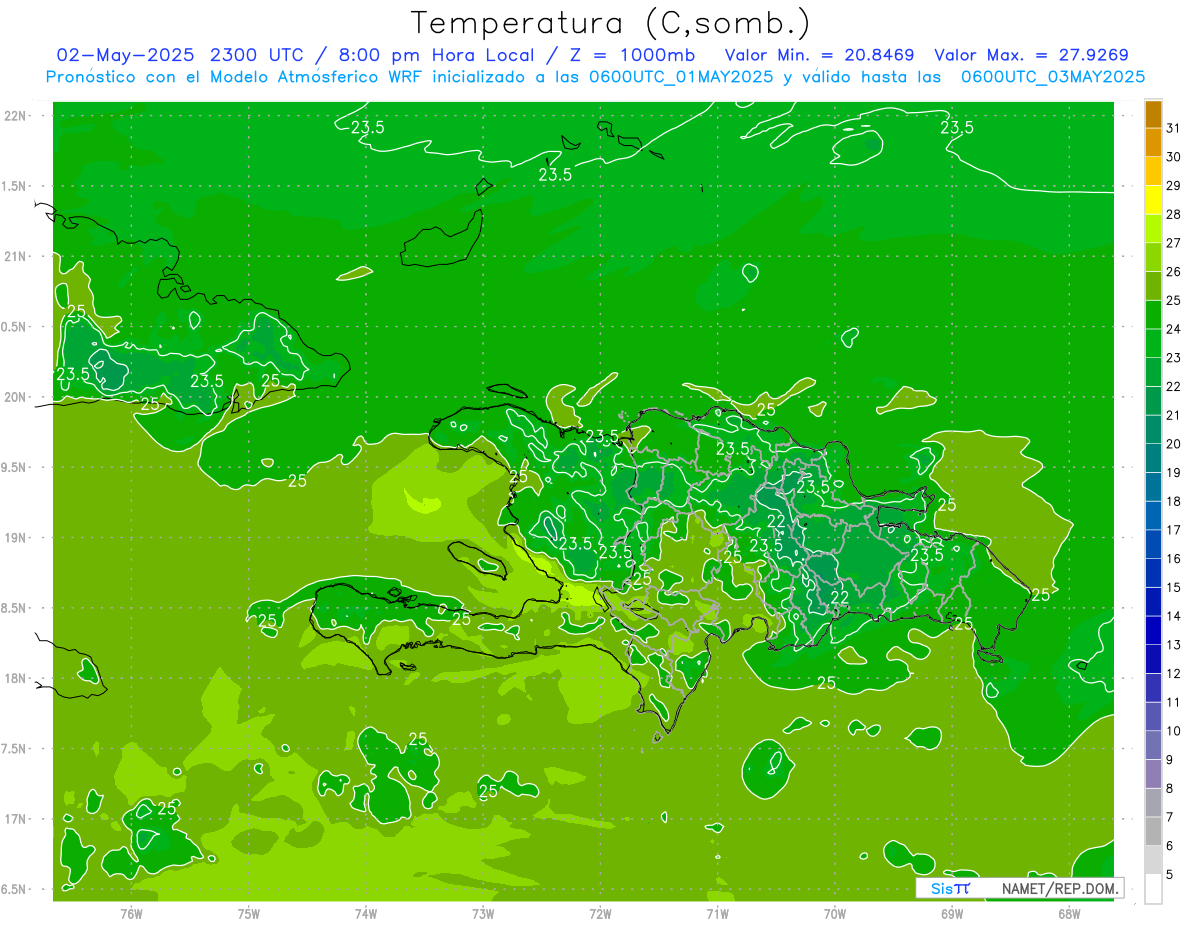This screenshot has height=927, width=1200.
Task: Click the 68W longitude label
Action: click(x=1069, y=913)
